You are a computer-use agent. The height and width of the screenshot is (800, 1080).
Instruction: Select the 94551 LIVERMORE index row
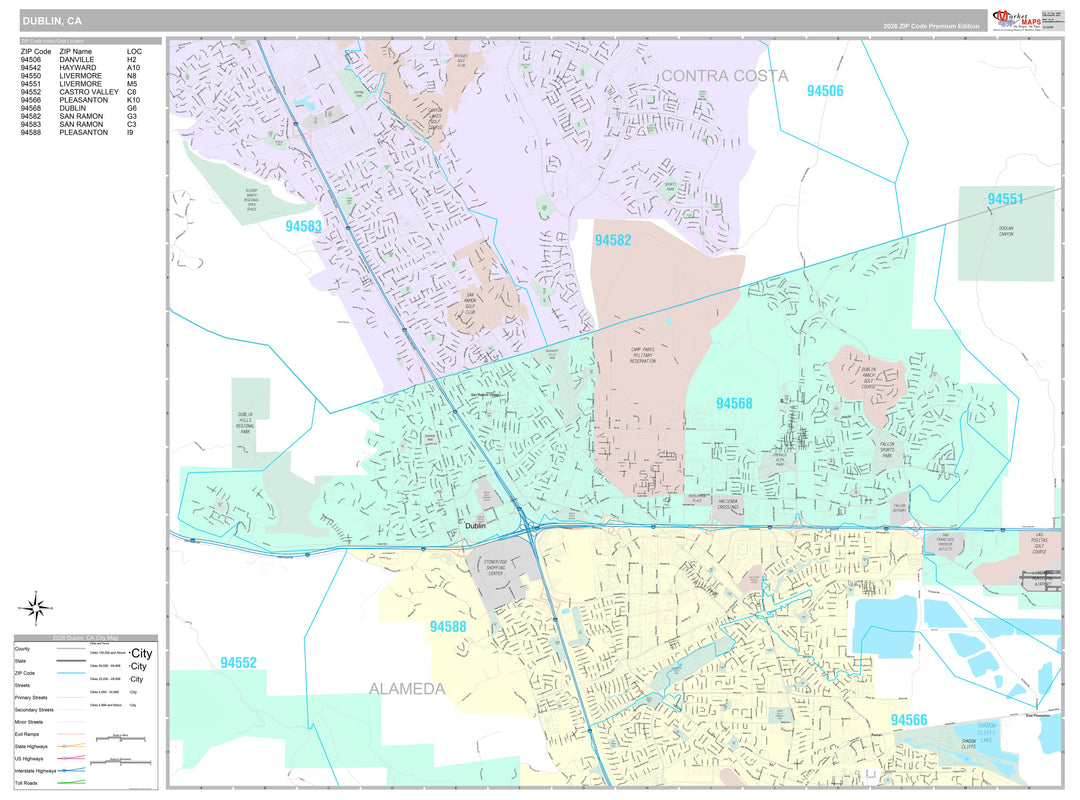79,84
